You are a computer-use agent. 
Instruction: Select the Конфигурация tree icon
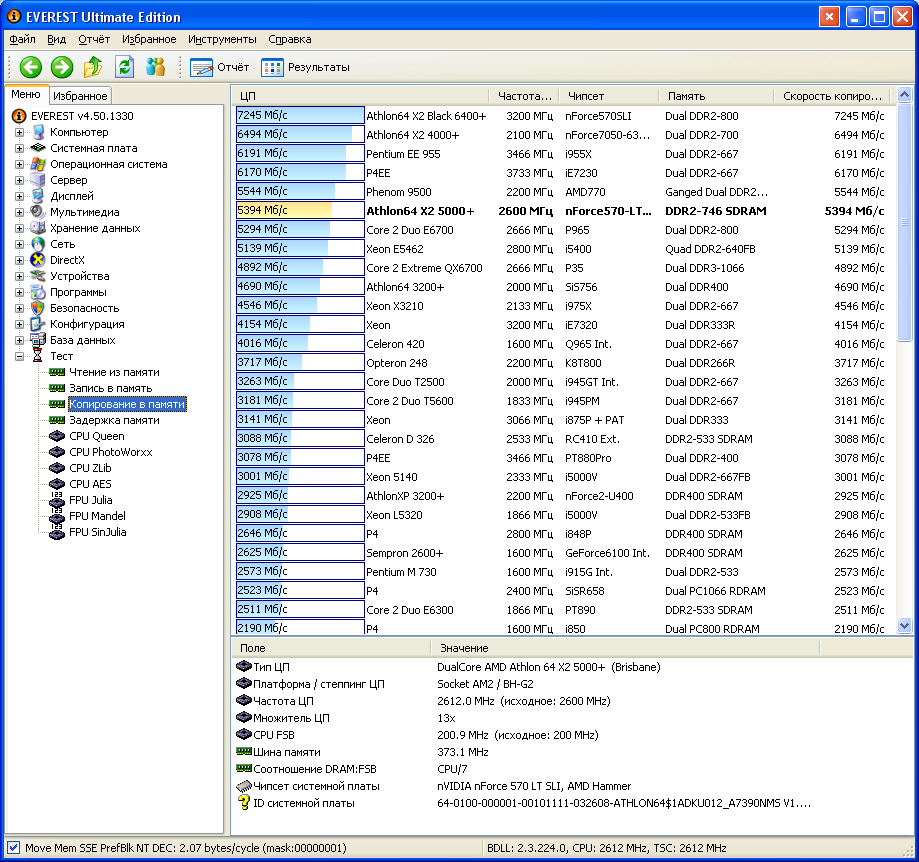[38, 324]
